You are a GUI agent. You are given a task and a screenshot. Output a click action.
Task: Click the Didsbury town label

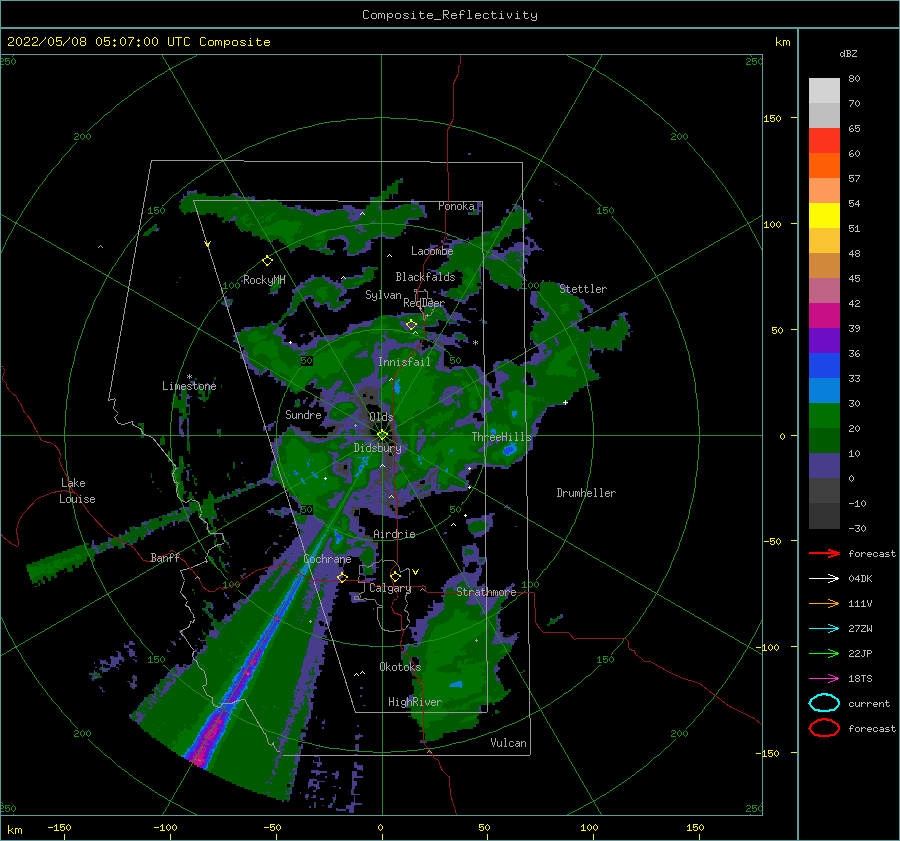[x=378, y=448]
